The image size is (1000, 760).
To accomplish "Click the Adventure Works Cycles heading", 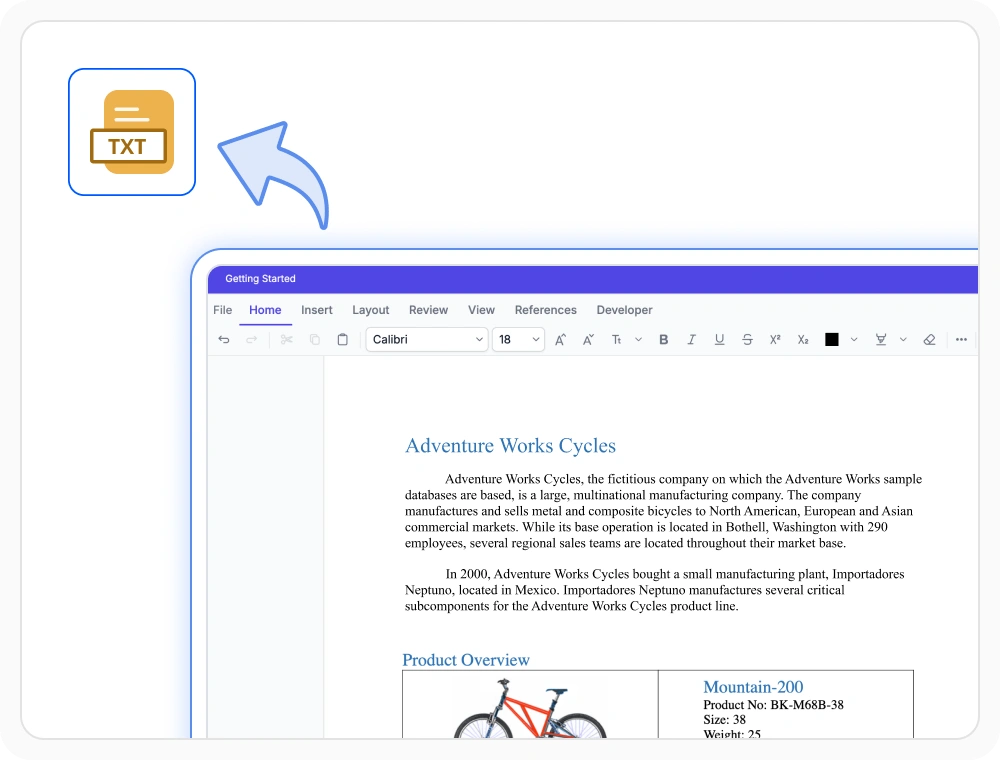I will tap(510, 446).
